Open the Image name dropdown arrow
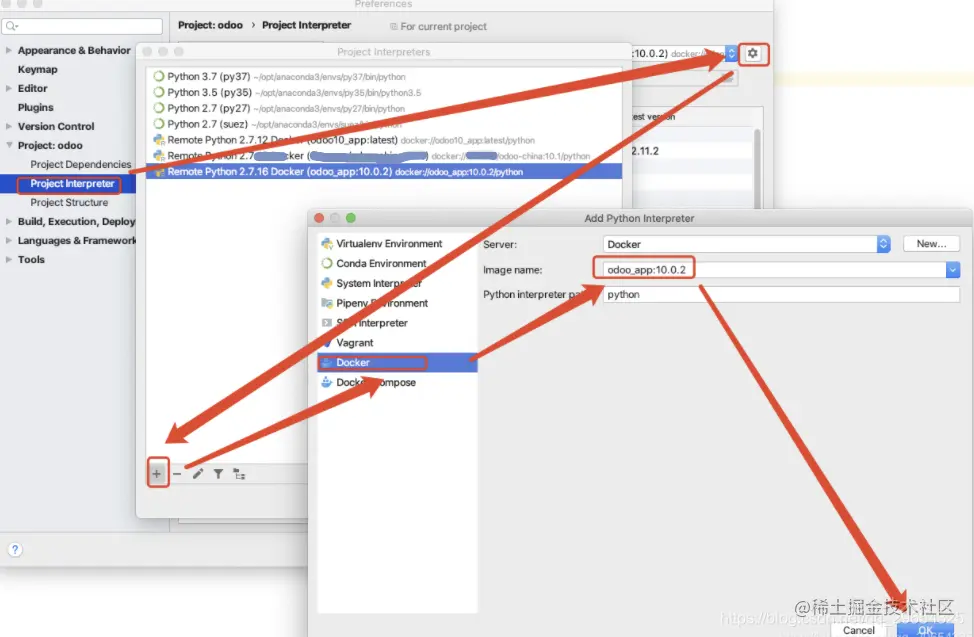974x637 pixels. (x=953, y=270)
